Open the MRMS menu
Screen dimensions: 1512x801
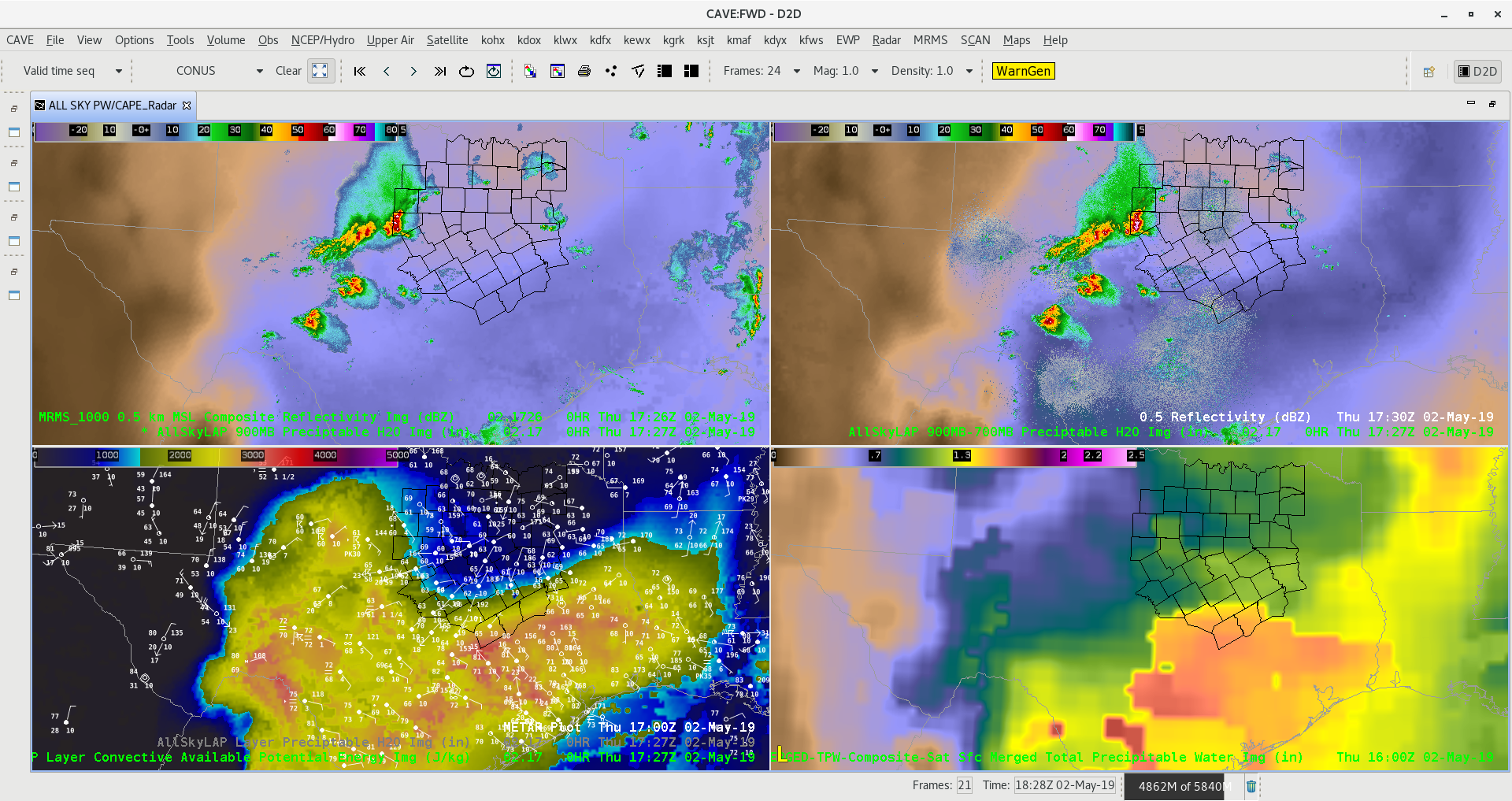click(x=930, y=40)
